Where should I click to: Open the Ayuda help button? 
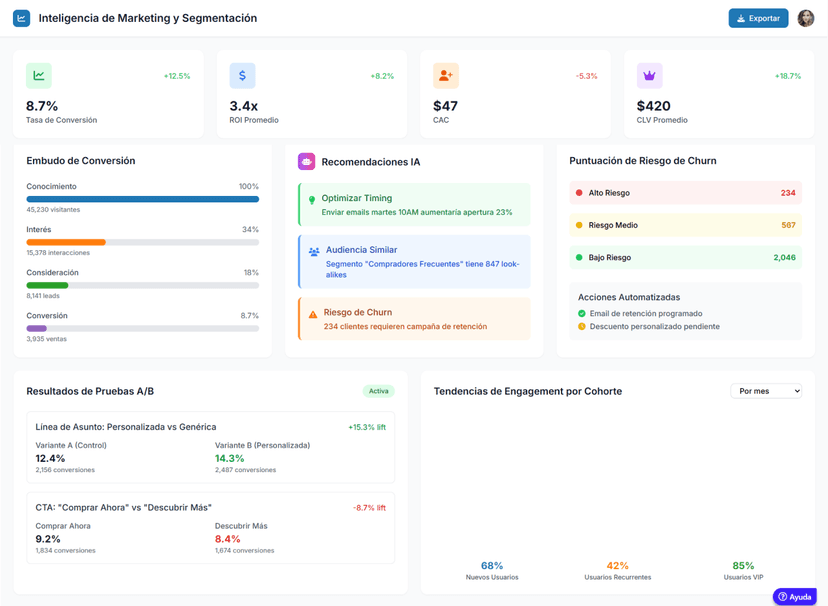795,596
